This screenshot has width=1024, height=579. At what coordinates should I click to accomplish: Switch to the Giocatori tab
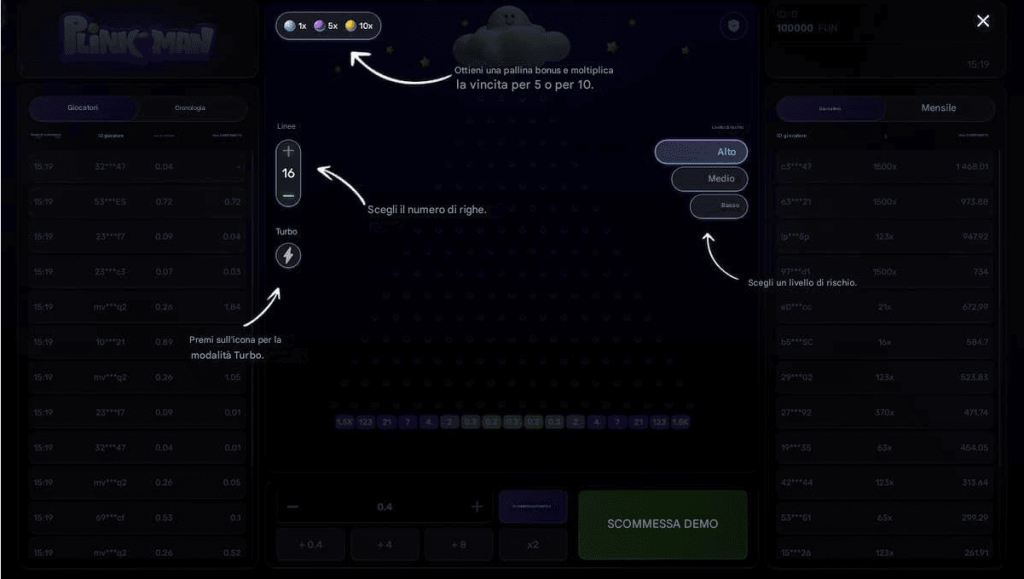click(83, 108)
